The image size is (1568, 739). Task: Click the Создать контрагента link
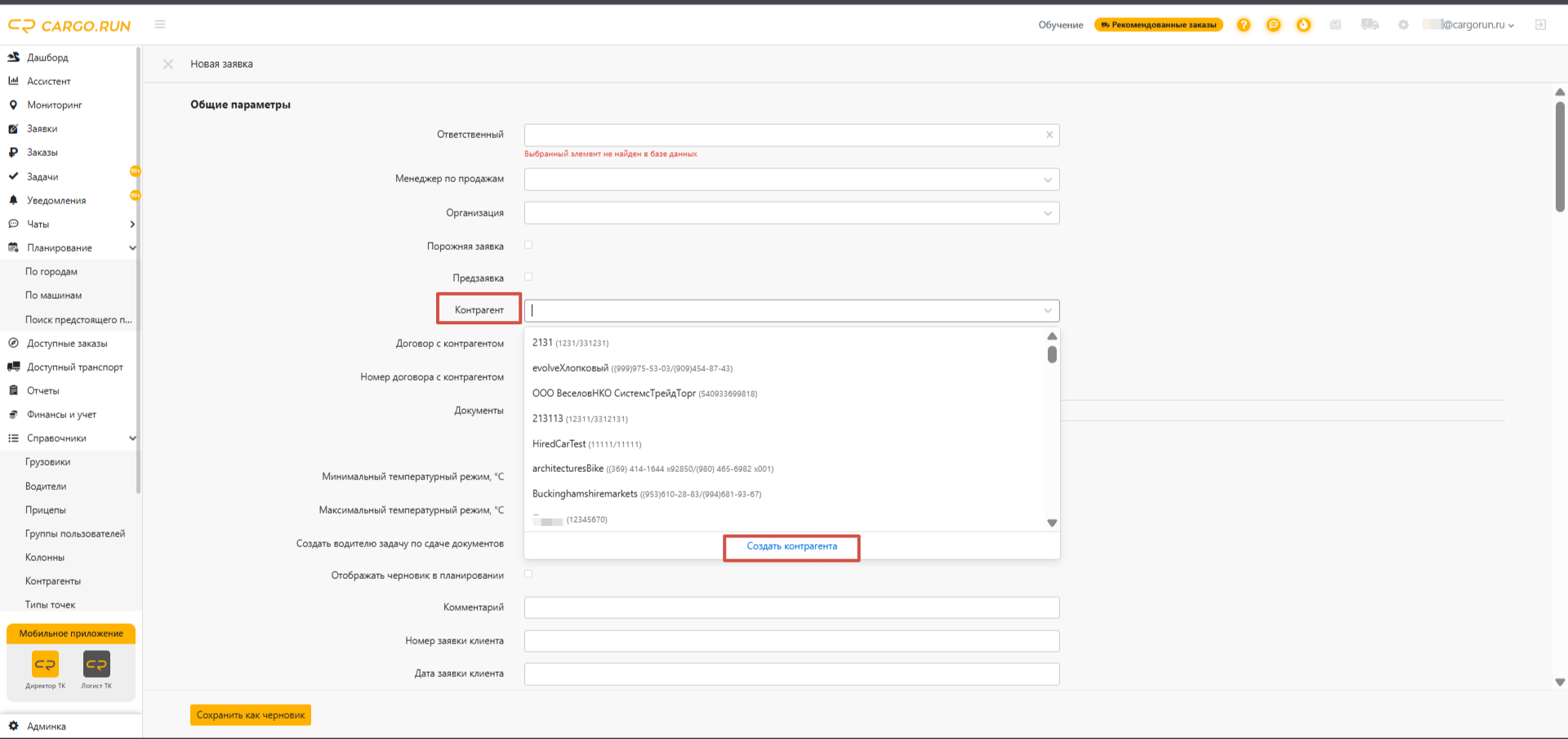coord(791,546)
